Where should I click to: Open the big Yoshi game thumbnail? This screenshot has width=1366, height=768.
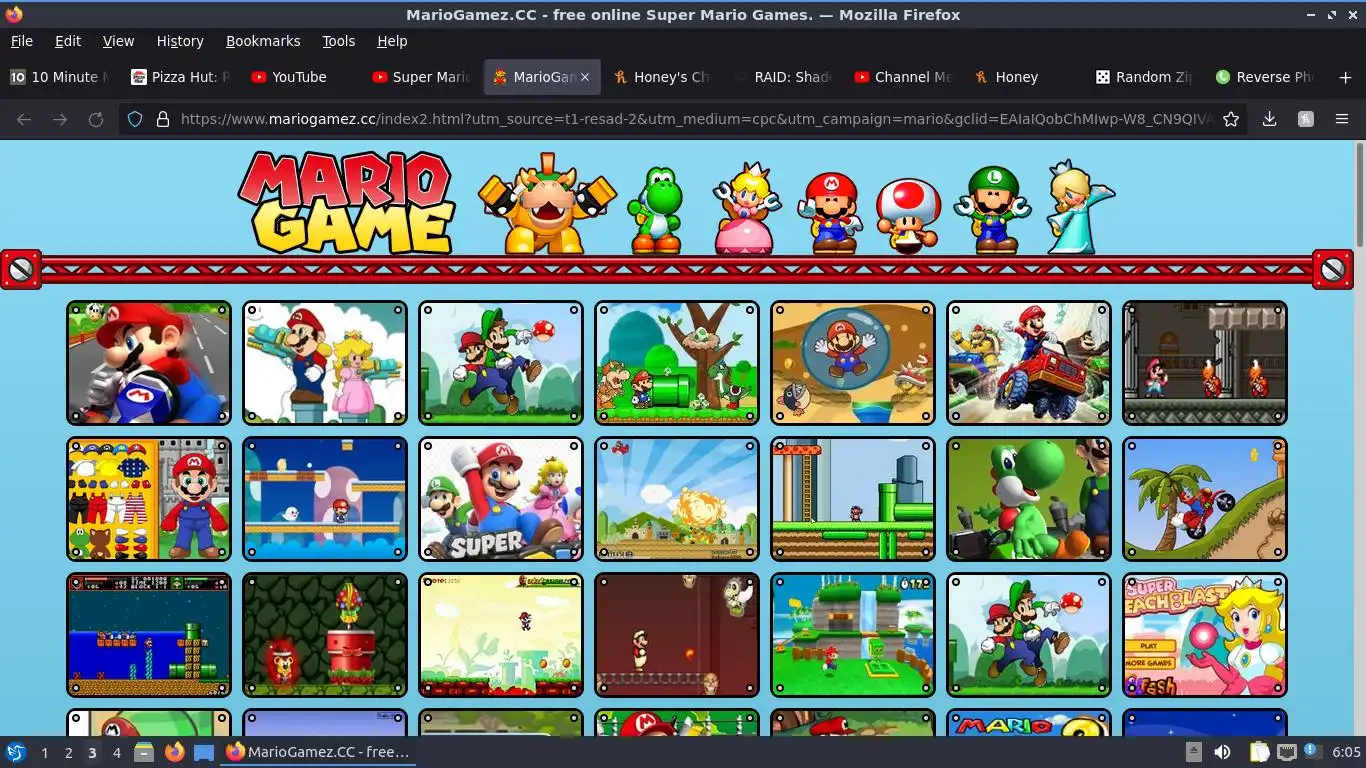tap(1029, 499)
